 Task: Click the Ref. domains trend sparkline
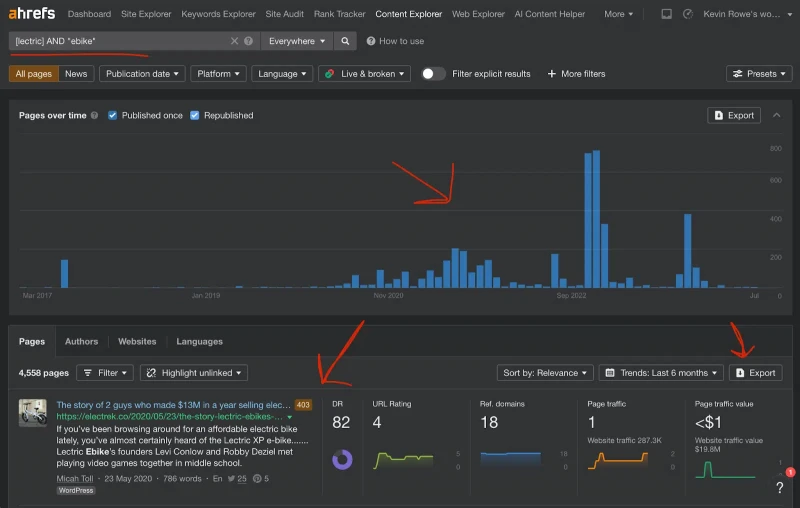point(511,459)
